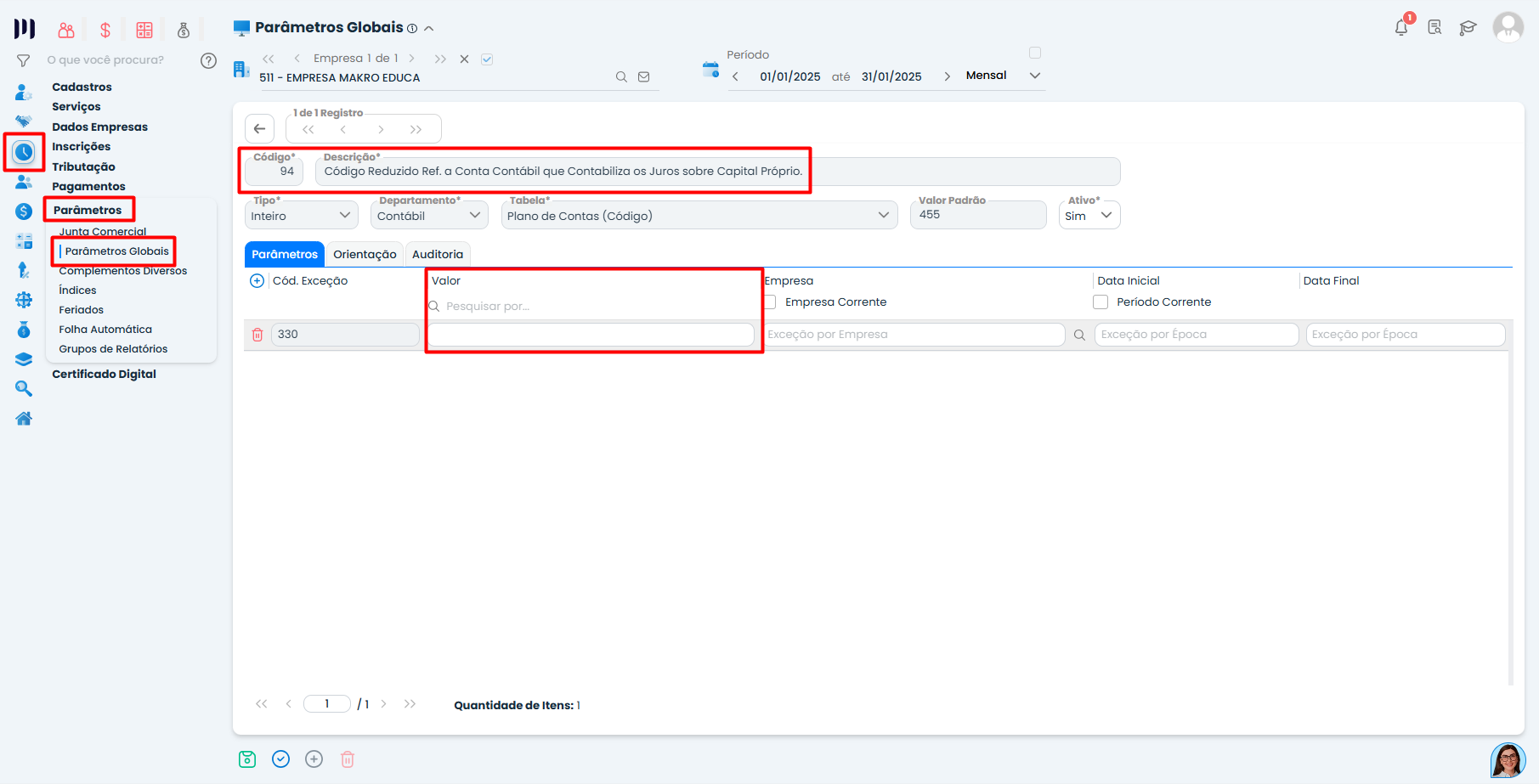Click the notification bell icon
The width and height of the screenshot is (1539, 784).
coord(1400,28)
